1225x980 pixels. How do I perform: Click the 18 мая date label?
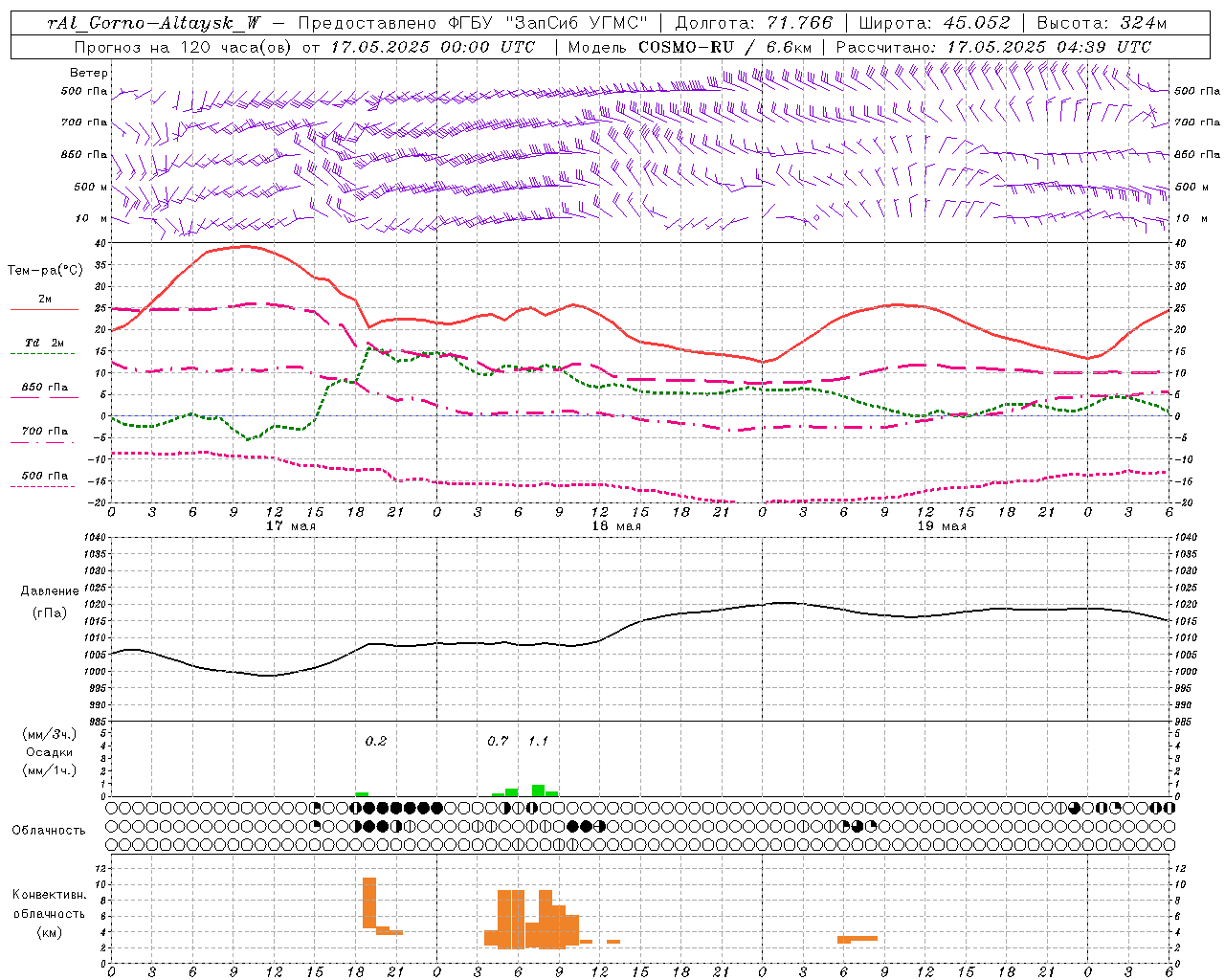616,526
